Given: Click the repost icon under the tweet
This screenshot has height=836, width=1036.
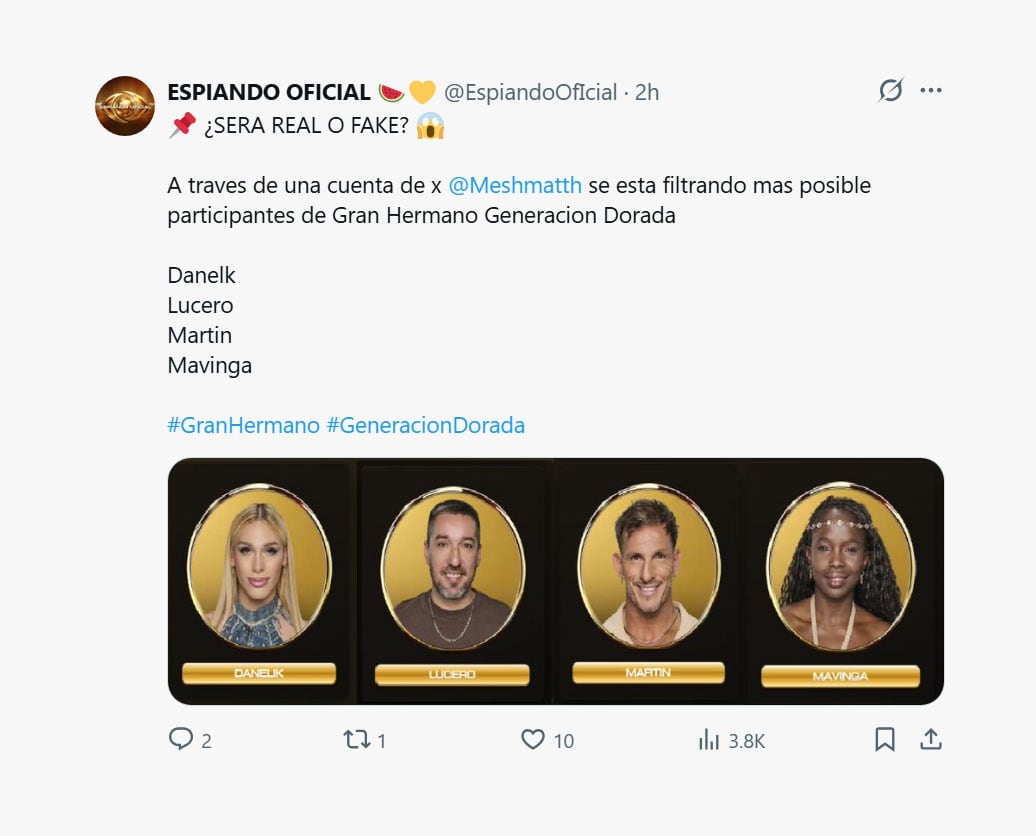Looking at the screenshot, I should click(x=355, y=740).
